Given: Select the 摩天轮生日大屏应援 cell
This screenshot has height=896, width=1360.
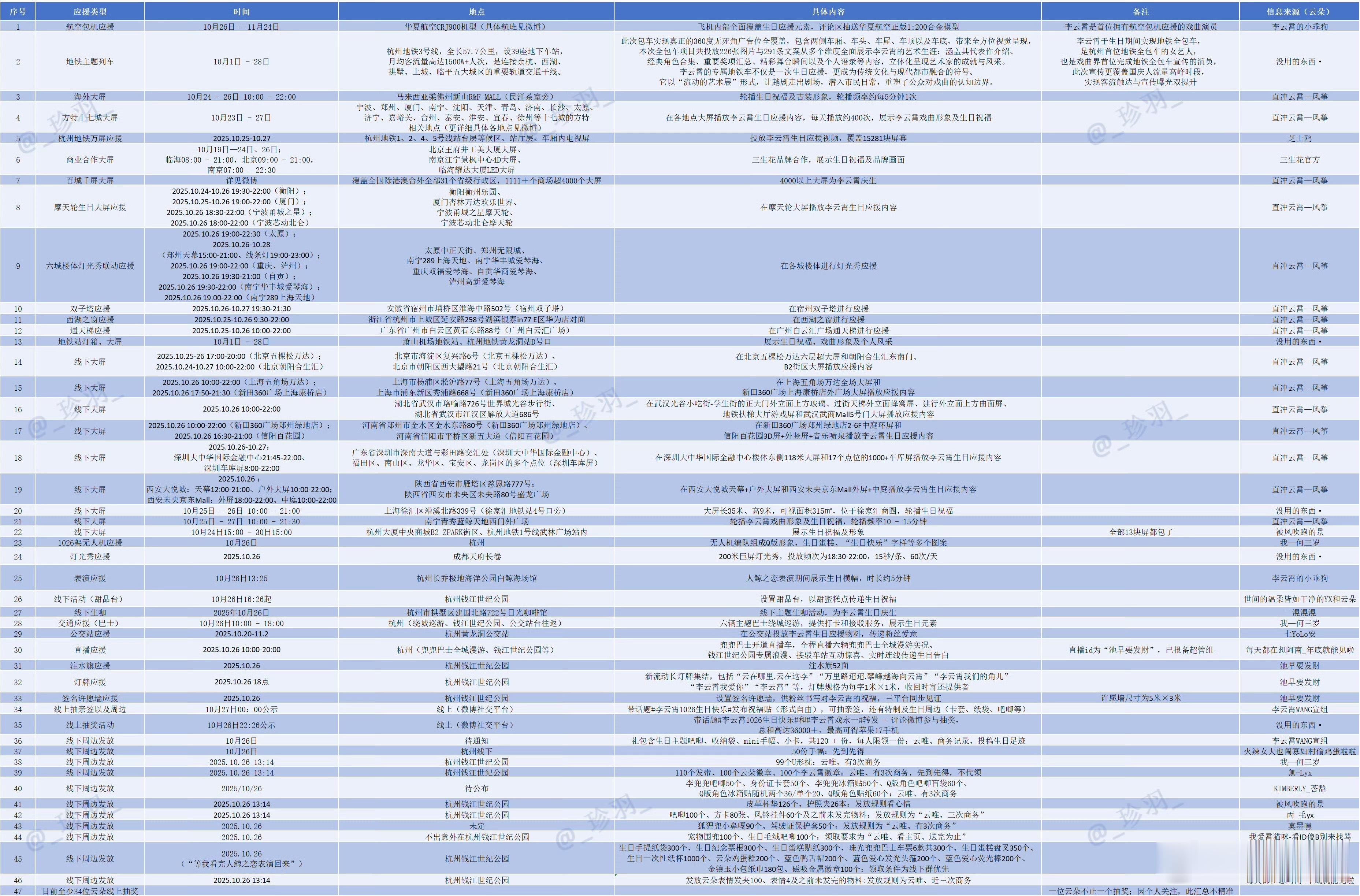Looking at the screenshot, I should pos(90,207).
